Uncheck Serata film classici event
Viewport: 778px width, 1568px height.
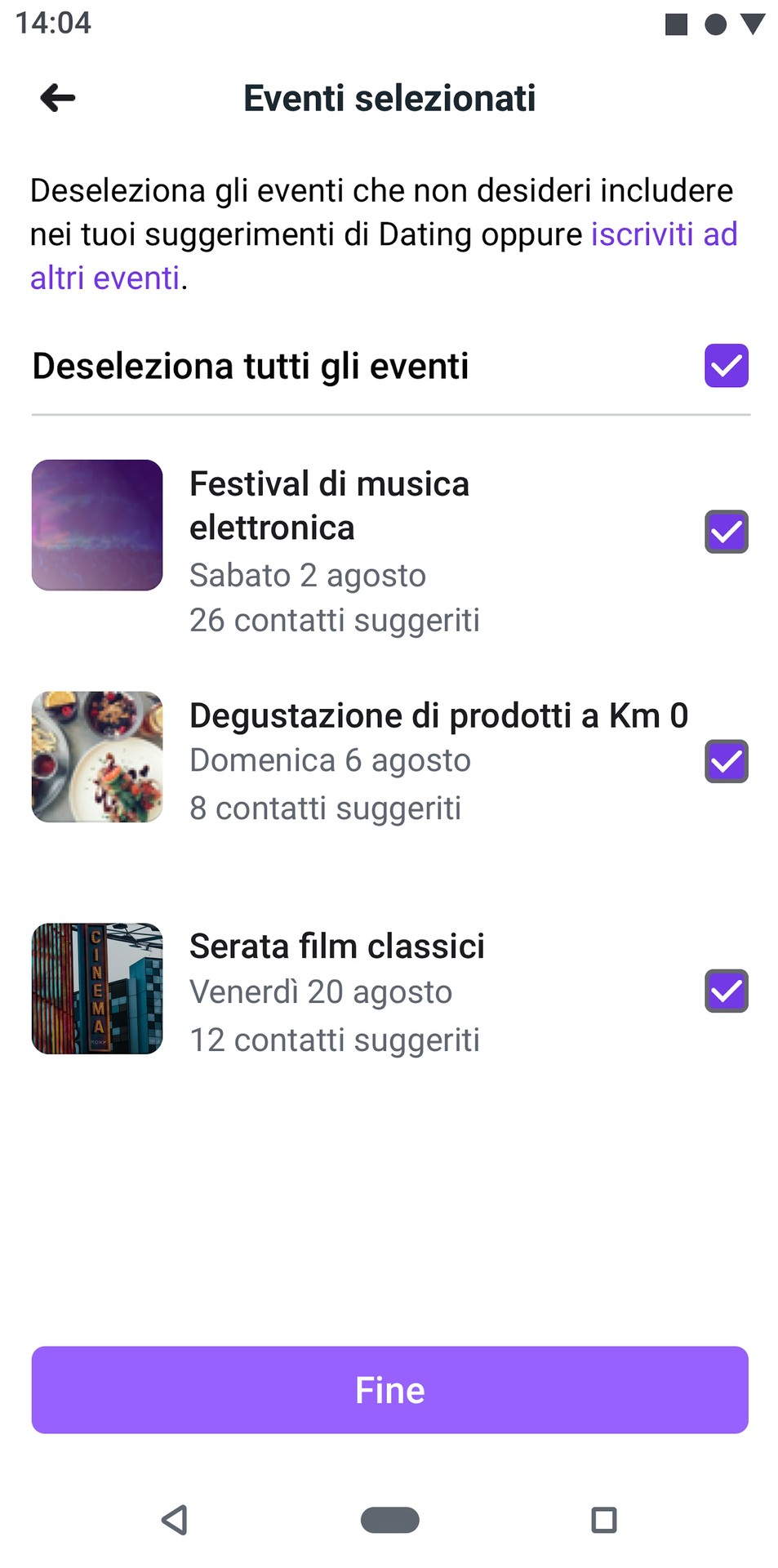tap(726, 991)
